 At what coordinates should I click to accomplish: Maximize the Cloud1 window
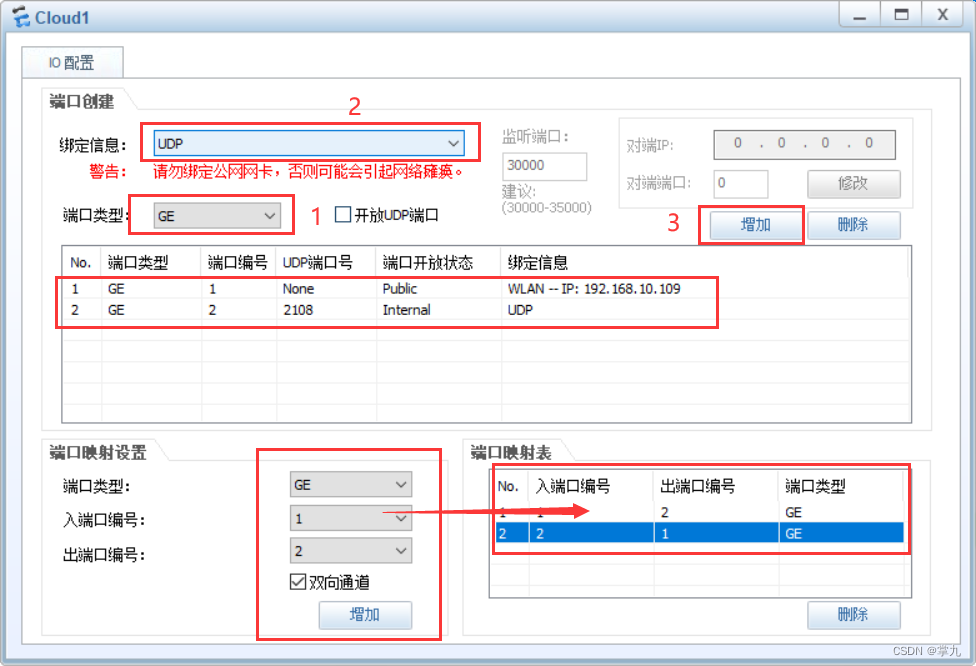[x=901, y=15]
